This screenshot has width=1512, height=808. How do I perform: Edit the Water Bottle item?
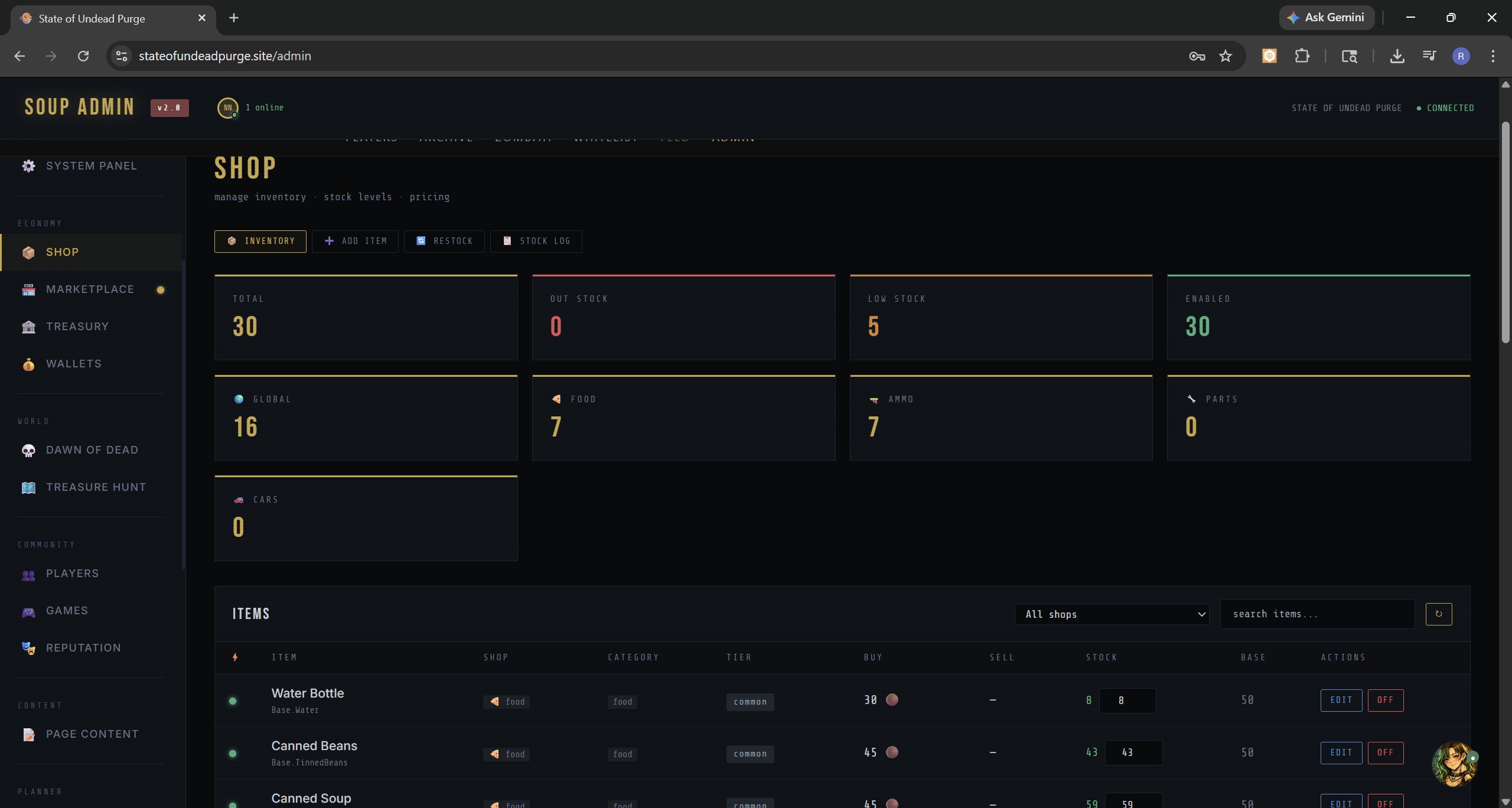(x=1341, y=701)
